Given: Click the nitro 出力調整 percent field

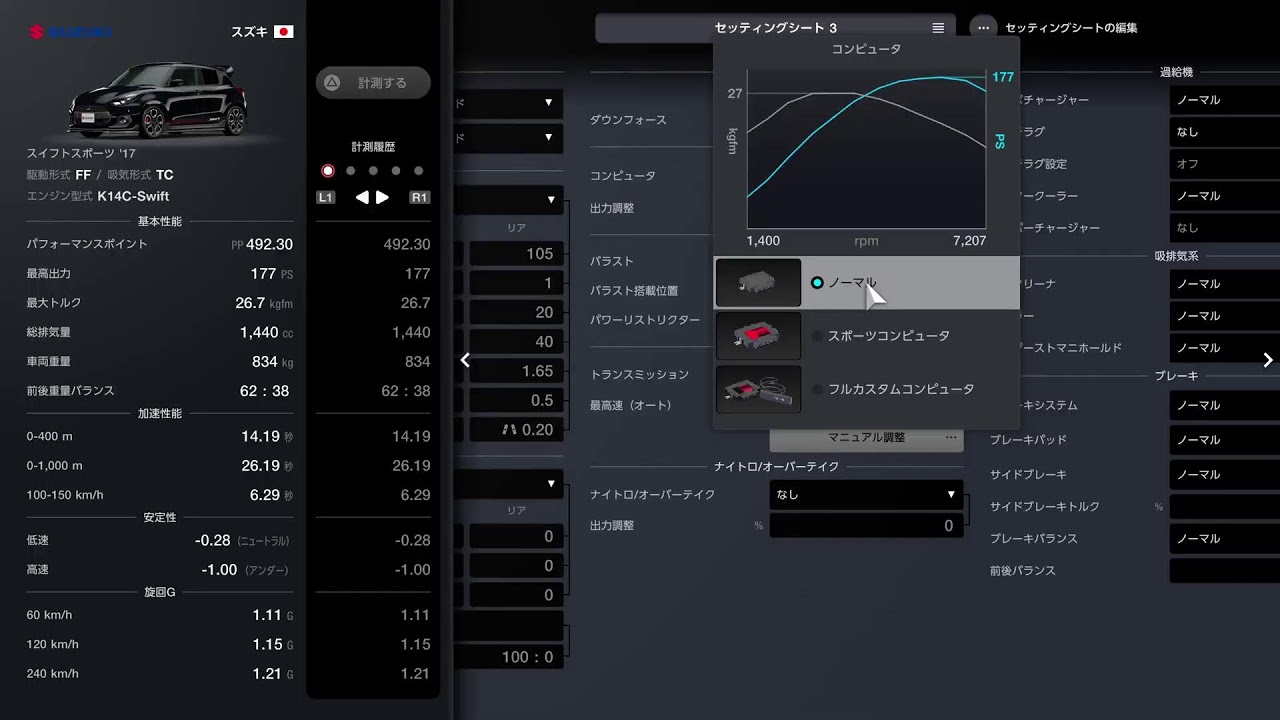Looking at the screenshot, I should click(x=866, y=526).
